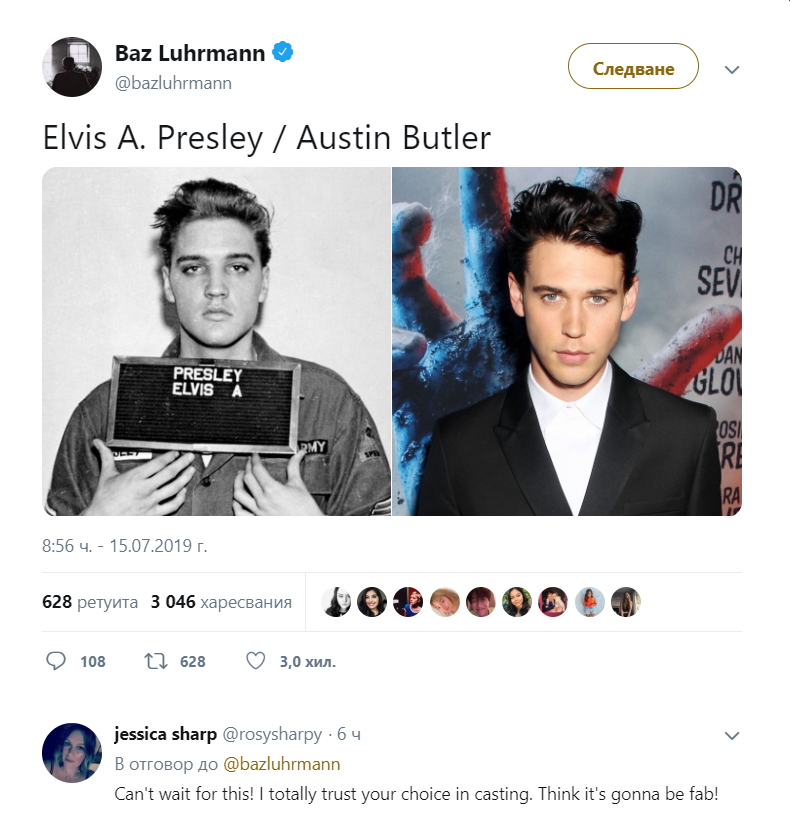Open Baz Luhrmann's profile avatar
The image size is (790, 838).
[72, 67]
